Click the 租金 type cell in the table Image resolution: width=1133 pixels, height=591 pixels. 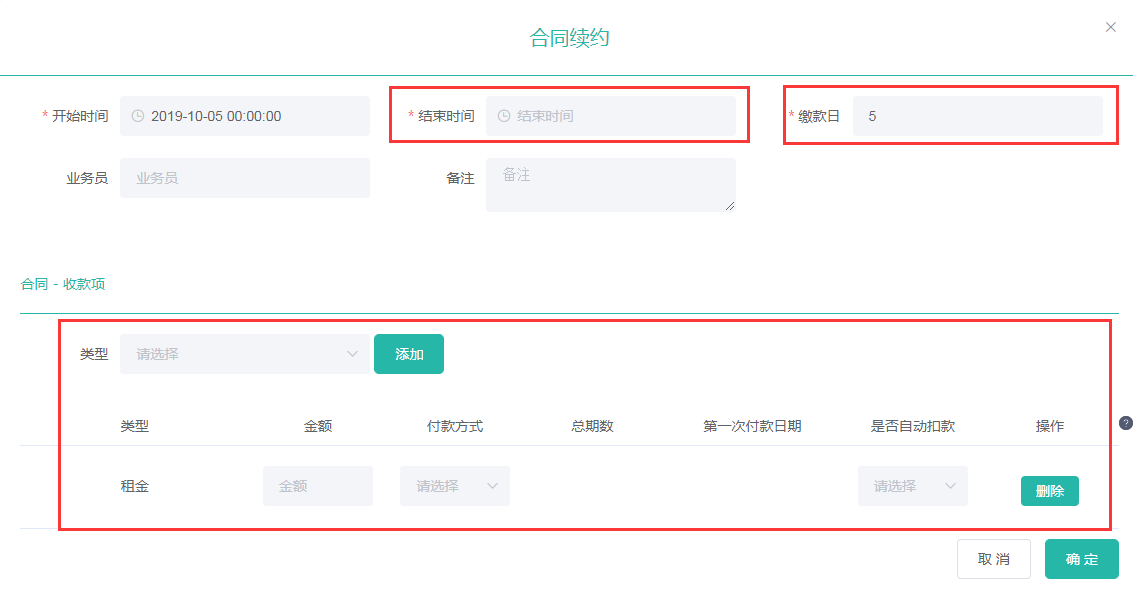pos(135,486)
